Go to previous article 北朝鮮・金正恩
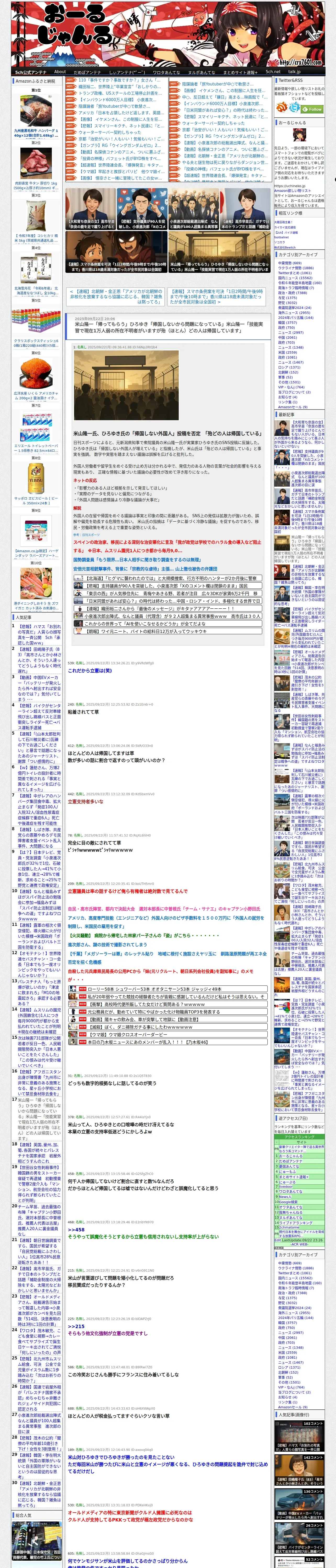336x1568 pixels. 116,296
